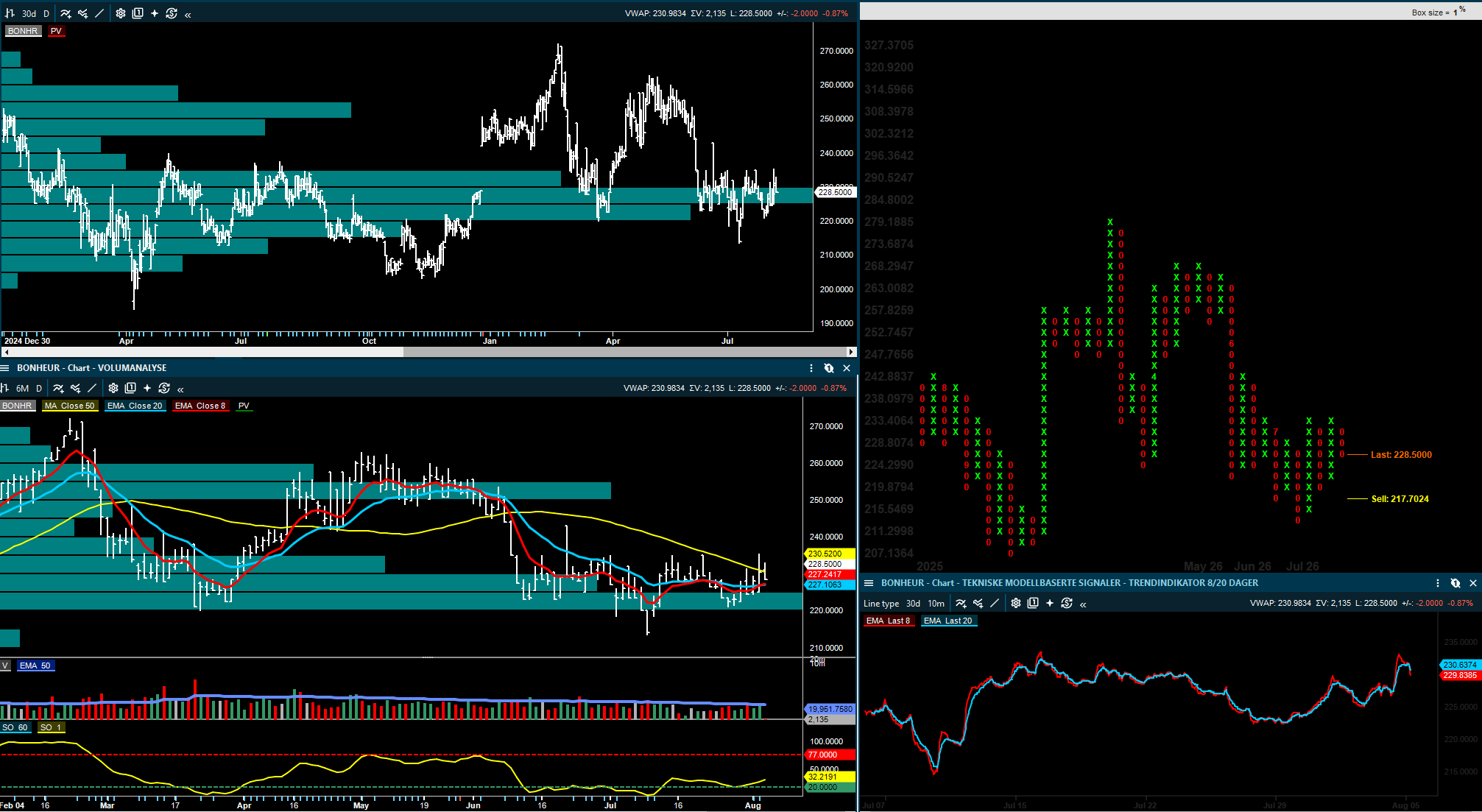
Task: Select trendline tool in TRENDINDIKATOR toolbar
Action: 995,603
